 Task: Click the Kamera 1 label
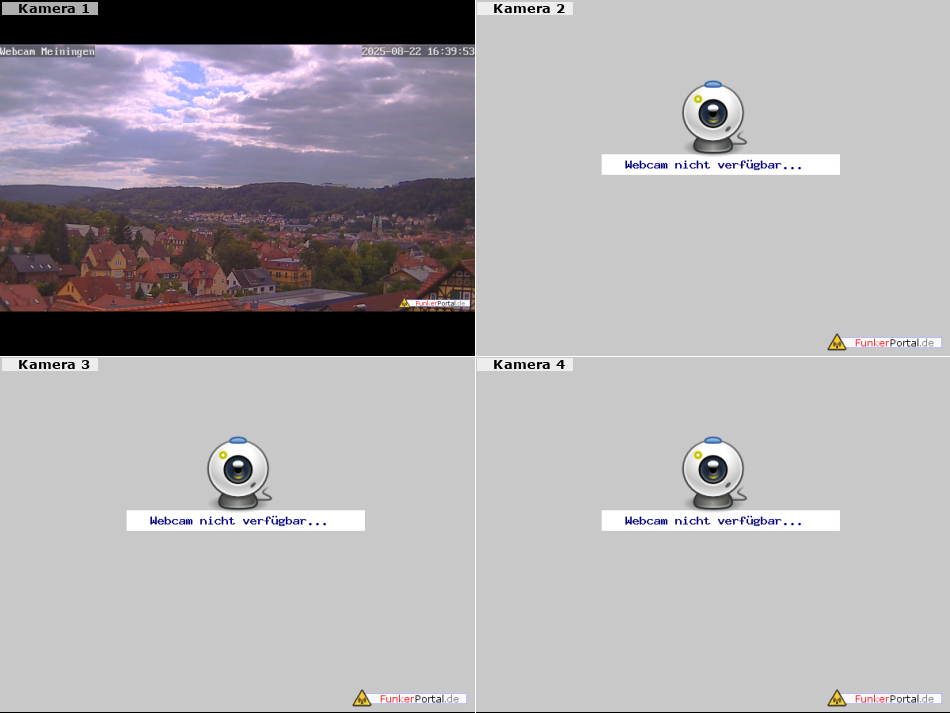(50, 8)
